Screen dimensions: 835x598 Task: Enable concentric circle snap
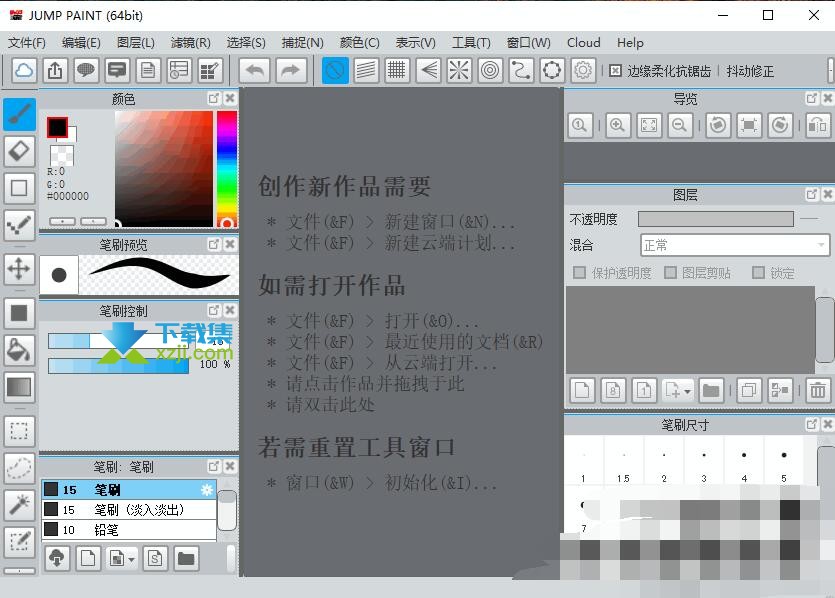(x=490, y=70)
